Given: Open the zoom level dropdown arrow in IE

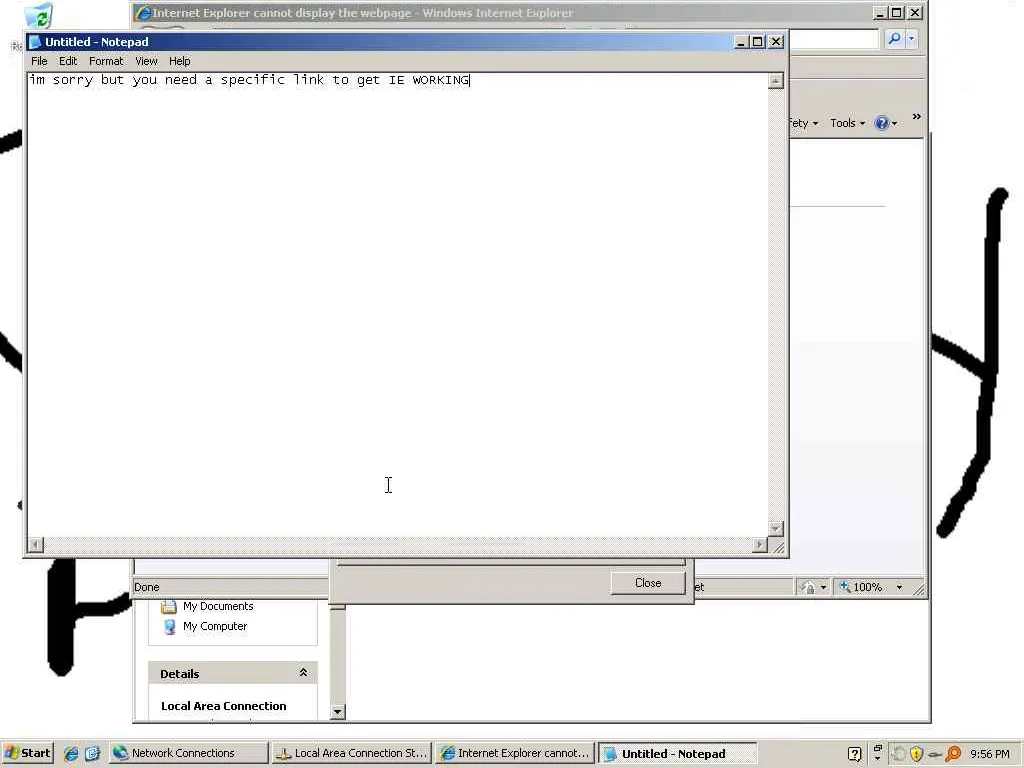Looking at the screenshot, I should tap(899, 587).
